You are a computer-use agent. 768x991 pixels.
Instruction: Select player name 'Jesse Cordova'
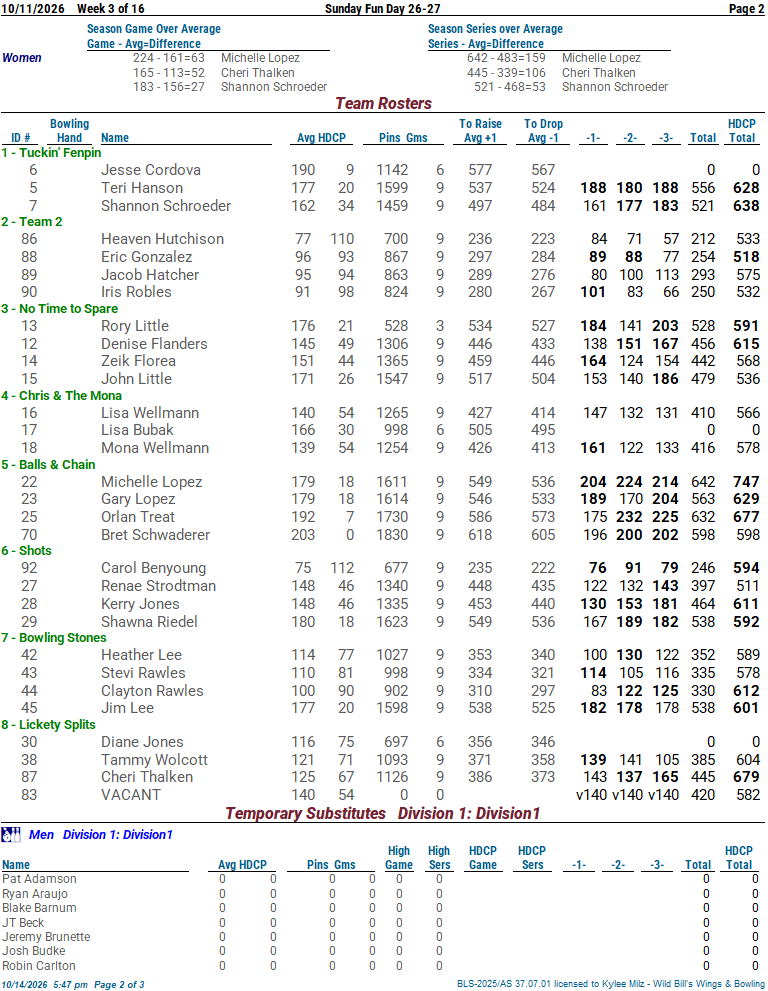[151, 170]
